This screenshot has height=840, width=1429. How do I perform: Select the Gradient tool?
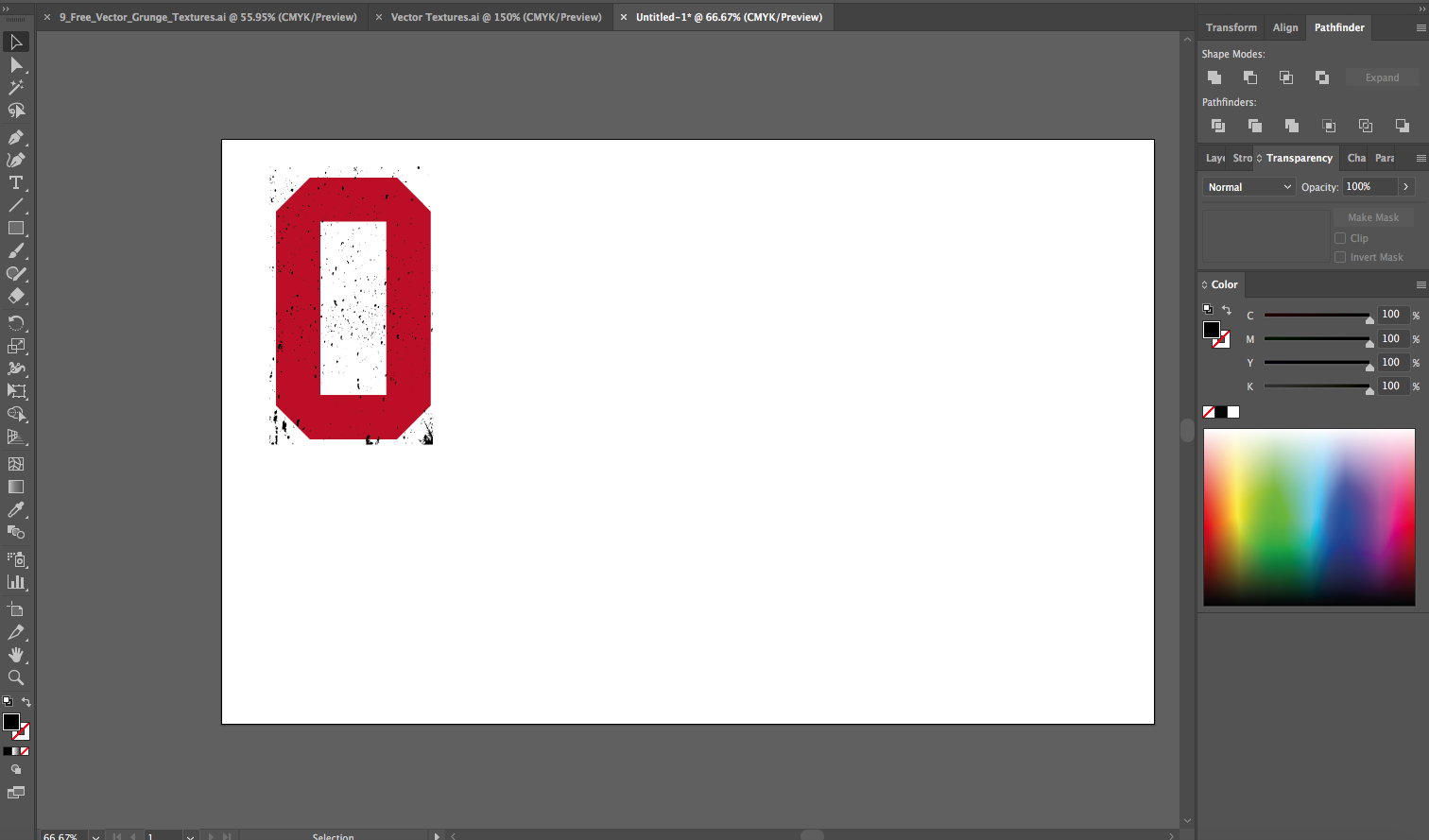[16, 487]
